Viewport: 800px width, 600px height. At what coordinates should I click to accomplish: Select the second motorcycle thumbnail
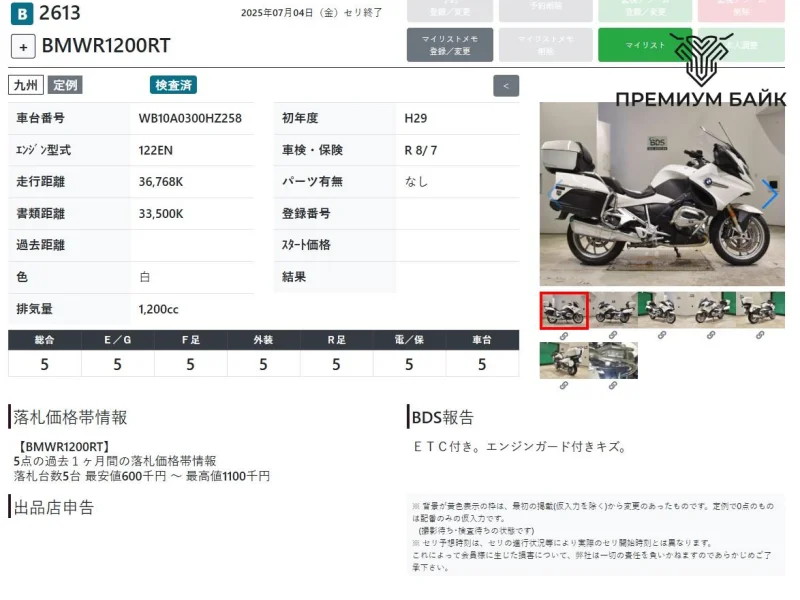coord(613,310)
